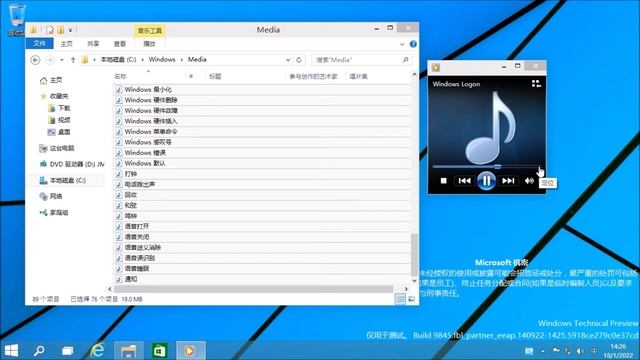
Task: Open Task View from taskbar
Action: pyautogui.click(x=67, y=350)
